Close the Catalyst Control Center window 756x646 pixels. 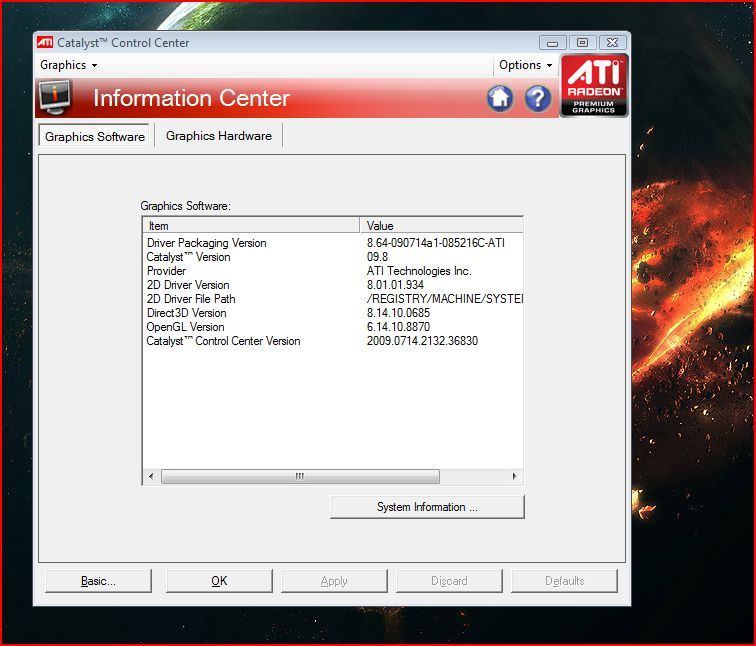[x=612, y=43]
